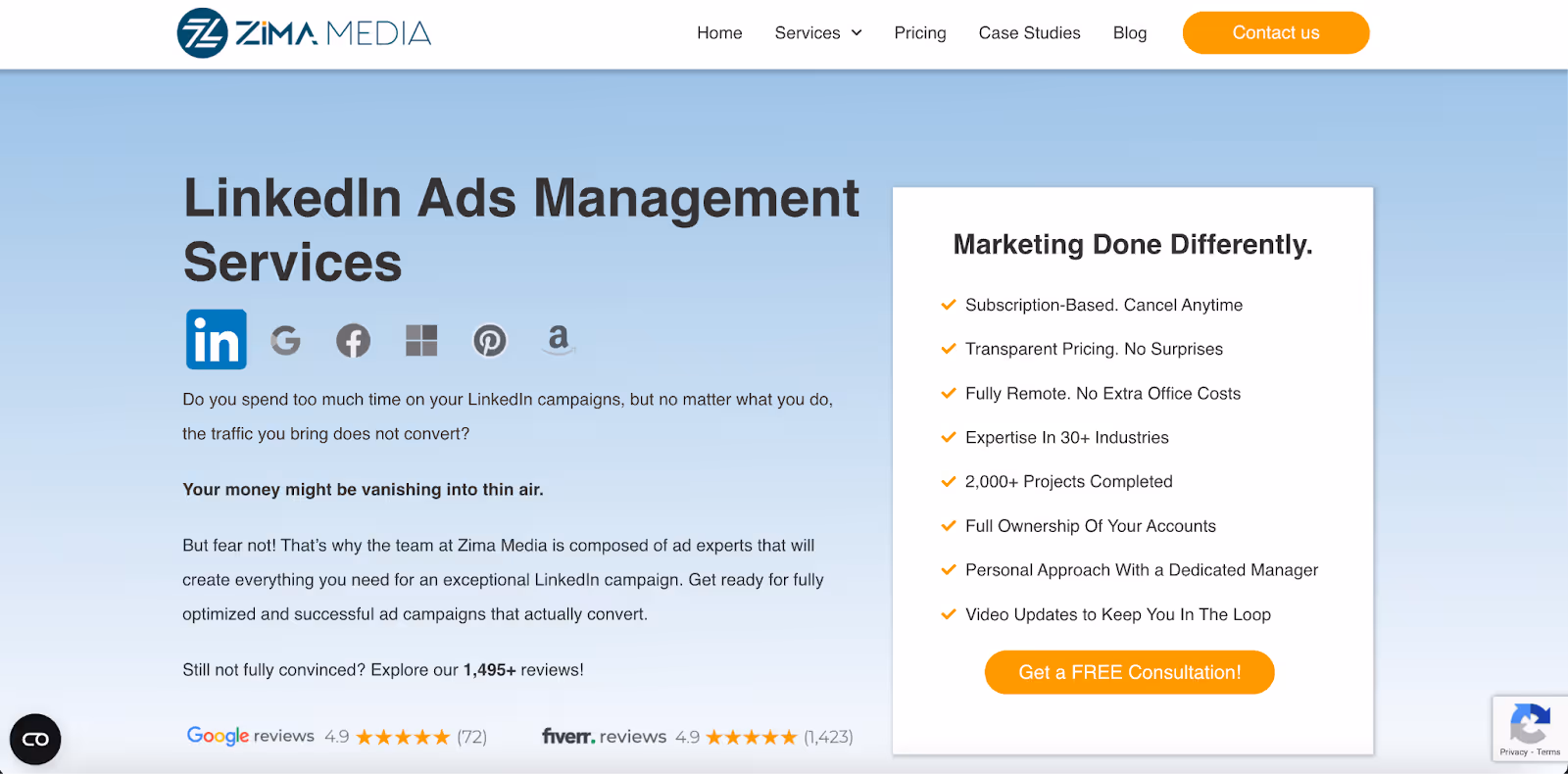Click 'Your money might be vanishing' text
Viewport: 1568px width, 774px height.
tap(363, 489)
